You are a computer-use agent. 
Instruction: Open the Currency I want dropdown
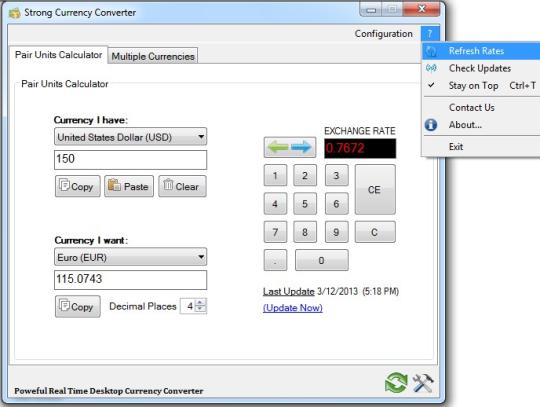tap(131, 257)
